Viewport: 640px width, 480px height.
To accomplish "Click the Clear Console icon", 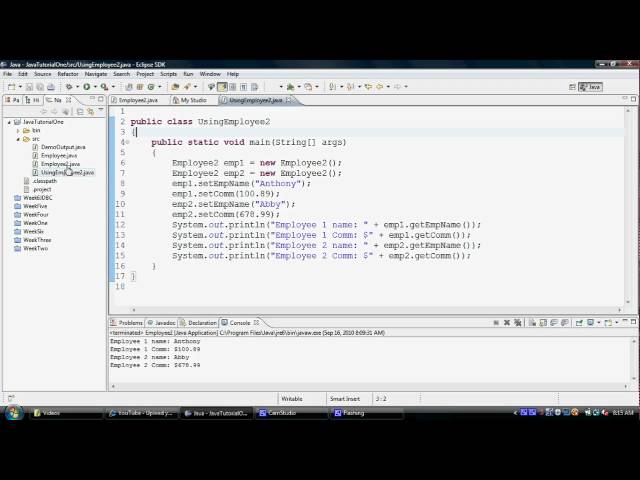I will 532,322.
